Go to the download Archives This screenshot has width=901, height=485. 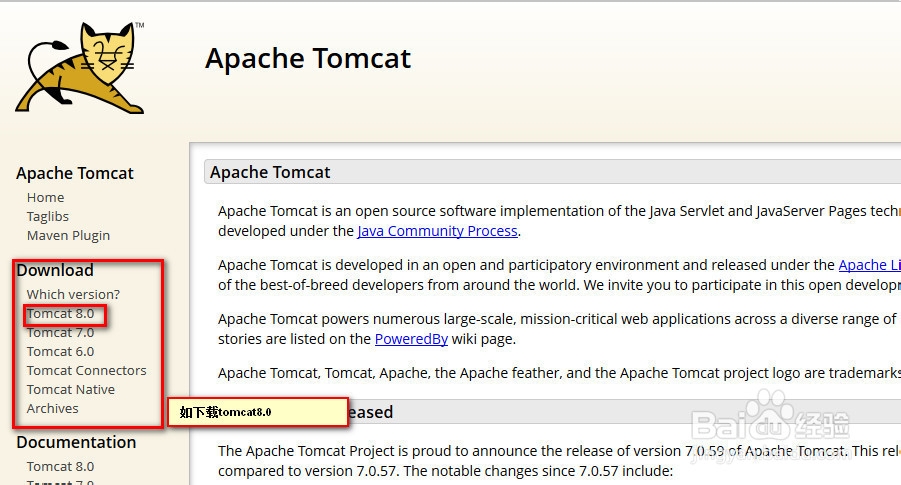[52, 408]
